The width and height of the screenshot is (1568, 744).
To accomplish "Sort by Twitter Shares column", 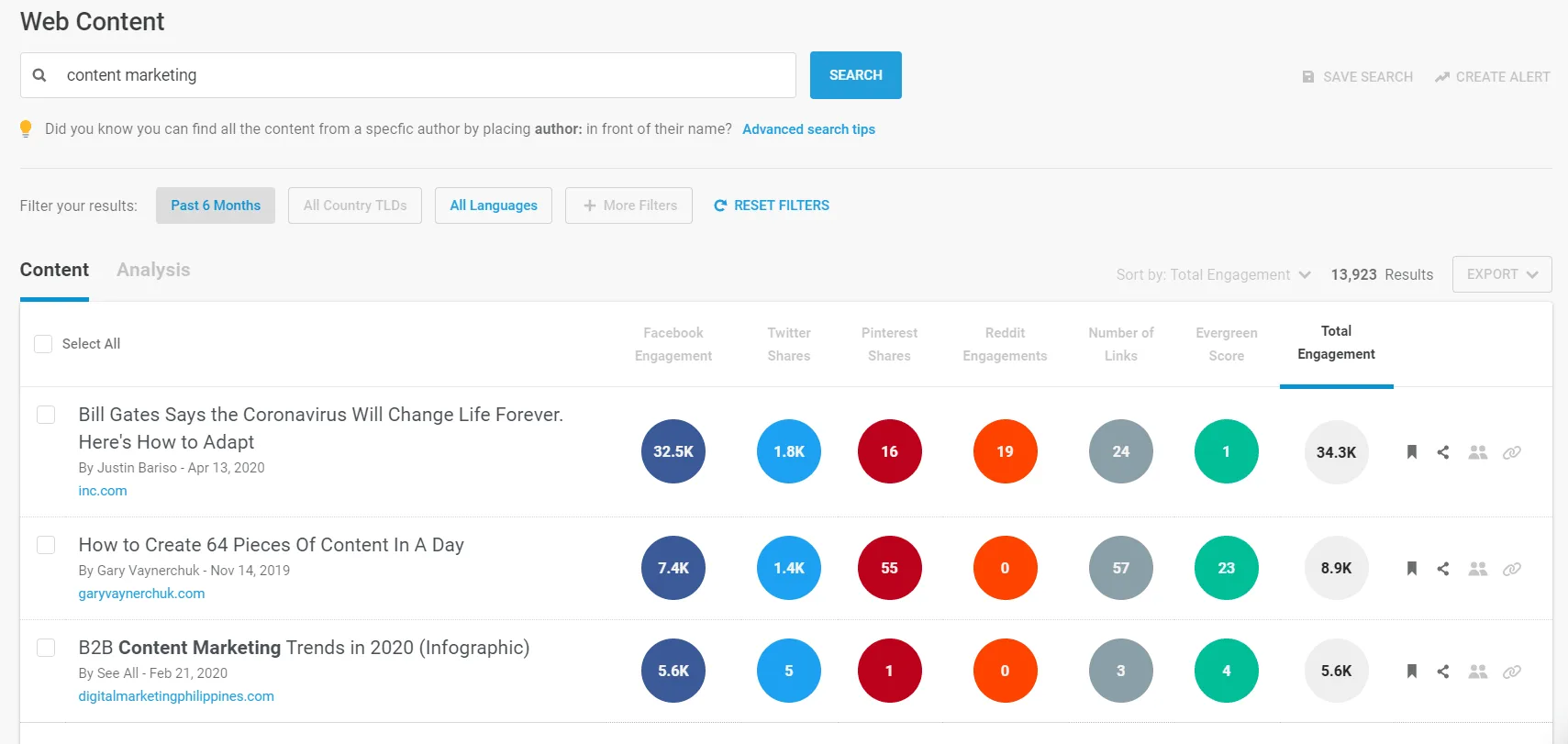I will pyautogui.click(x=789, y=344).
